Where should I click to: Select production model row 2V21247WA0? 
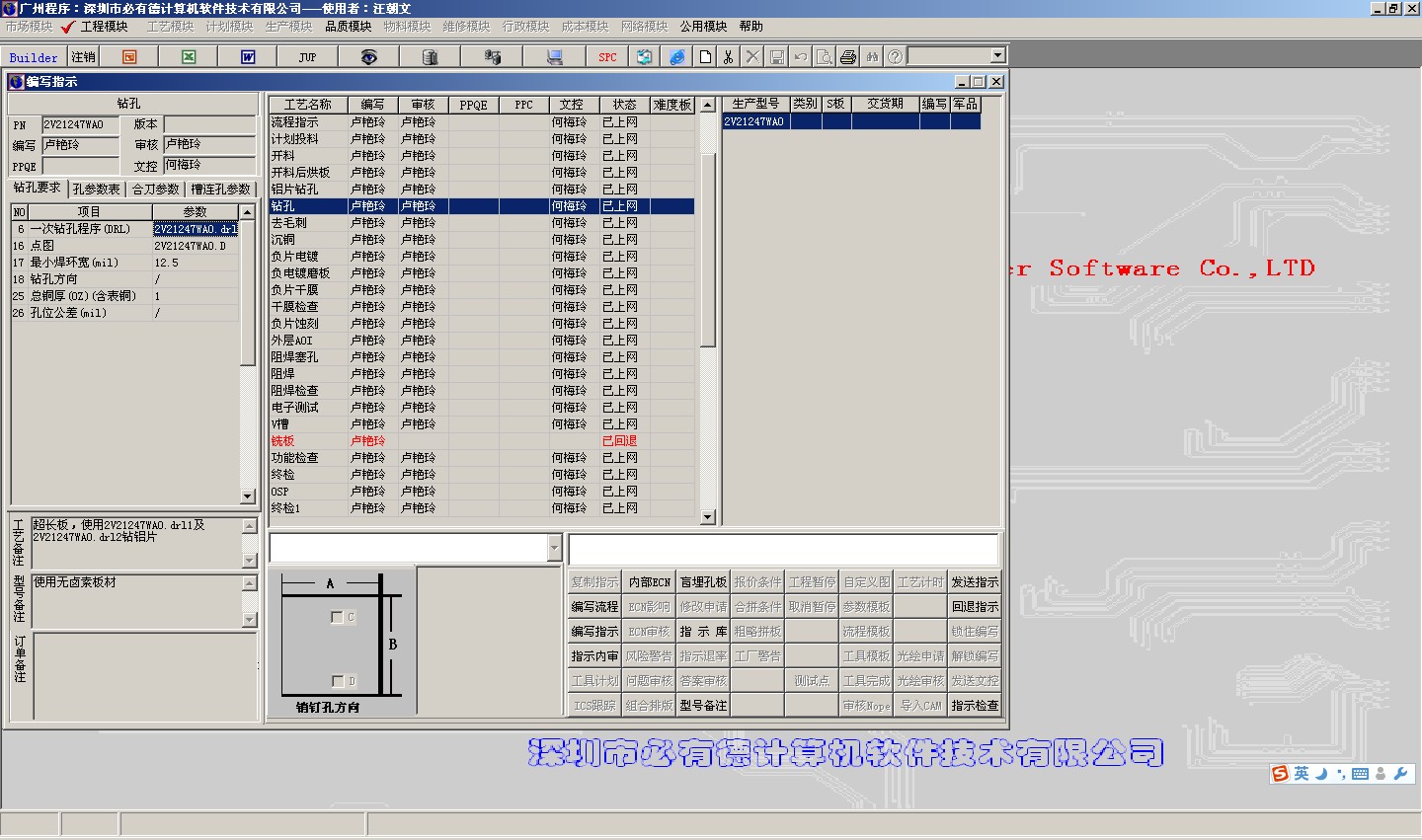[852, 122]
